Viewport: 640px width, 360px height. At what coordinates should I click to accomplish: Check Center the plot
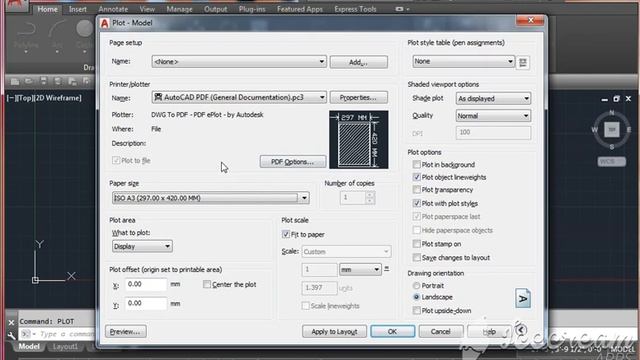point(207,284)
